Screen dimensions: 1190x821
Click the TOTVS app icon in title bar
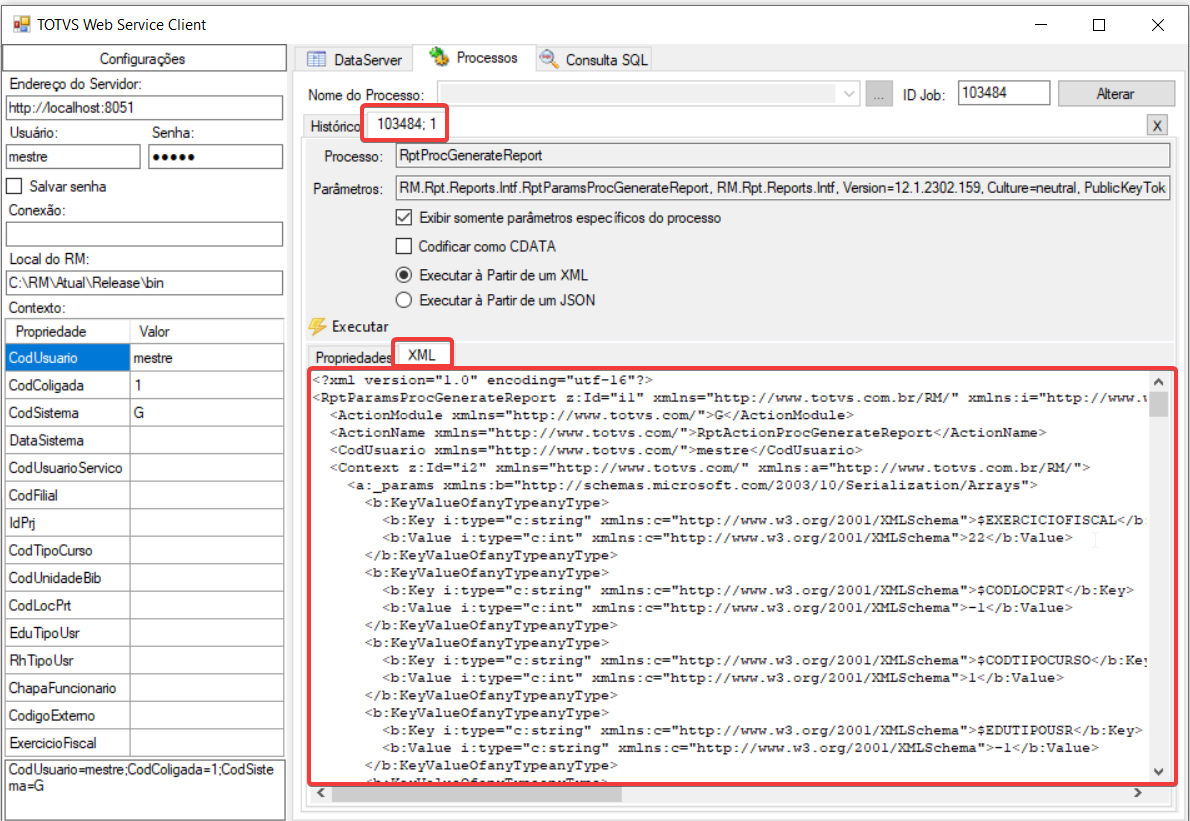[x=21, y=24]
